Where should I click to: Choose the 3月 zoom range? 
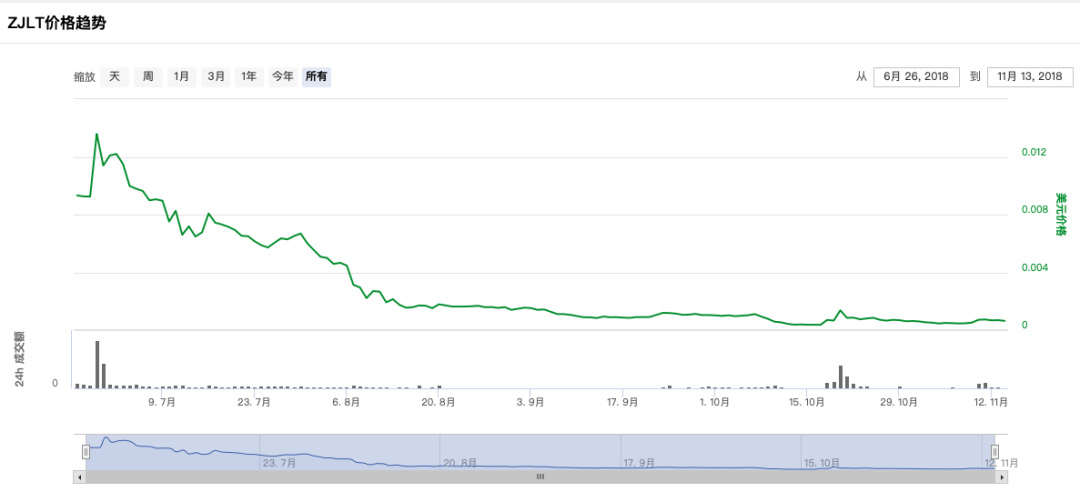[x=216, y=77]
